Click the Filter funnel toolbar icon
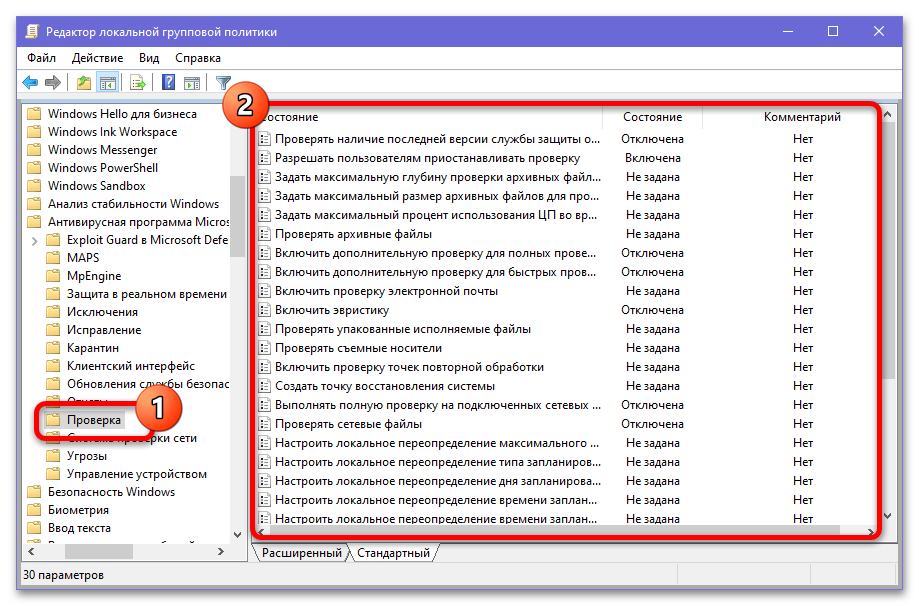Image resolution: width=919 pixels, height=606 pixels. tap(223, 83)
